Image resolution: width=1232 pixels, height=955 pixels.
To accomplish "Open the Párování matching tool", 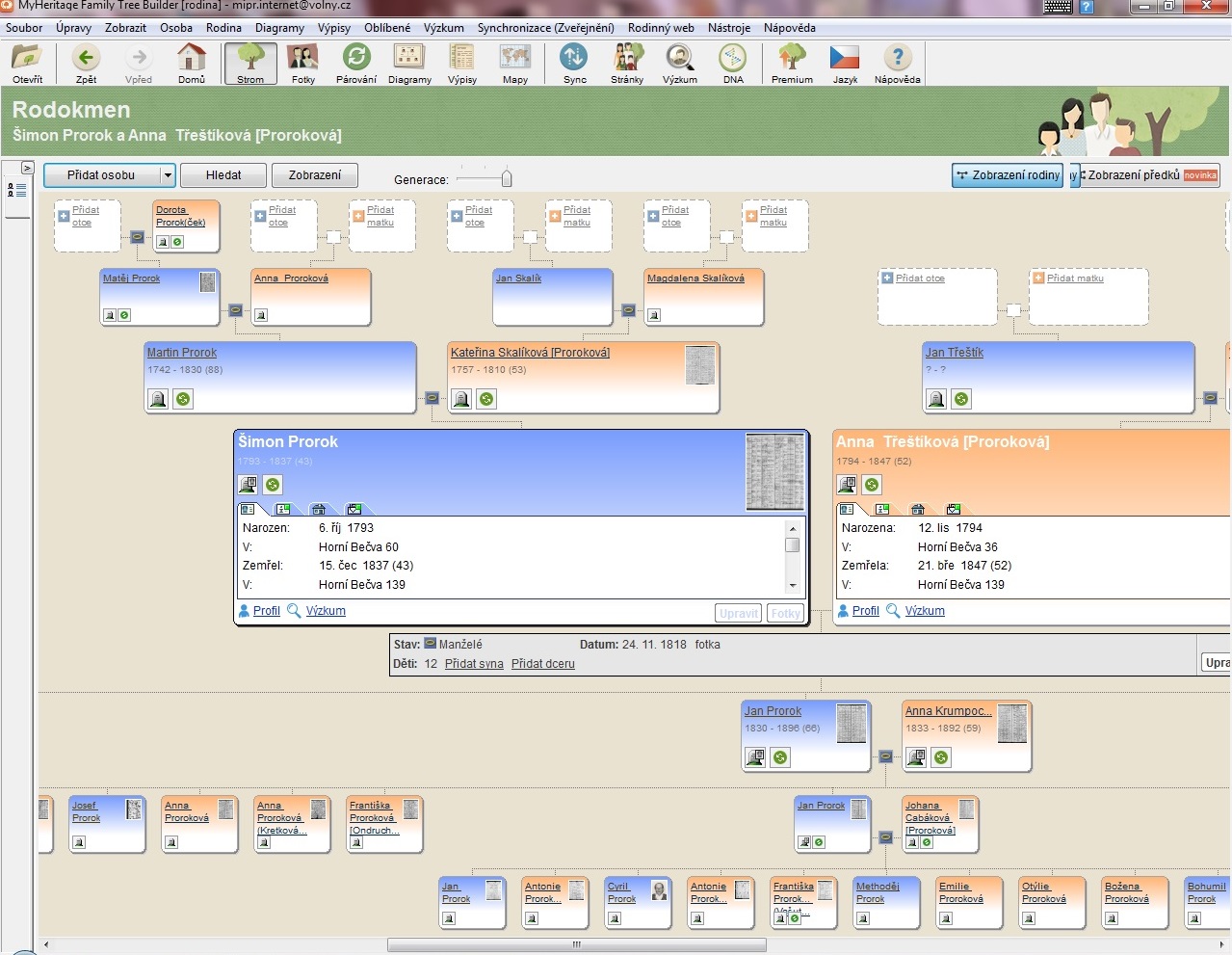I will 356,64.
